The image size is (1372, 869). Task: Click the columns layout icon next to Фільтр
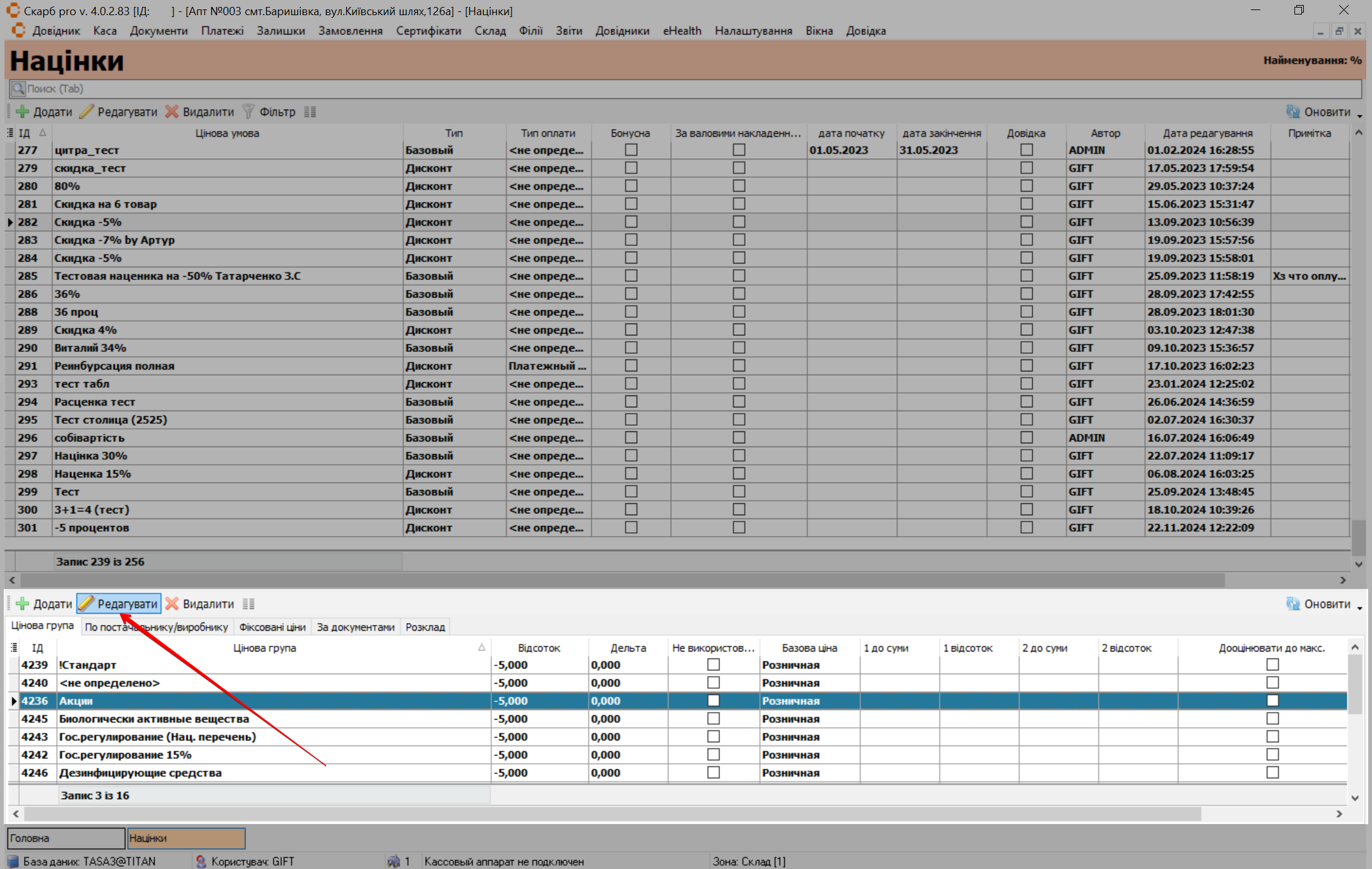click(x=310, y=112)
